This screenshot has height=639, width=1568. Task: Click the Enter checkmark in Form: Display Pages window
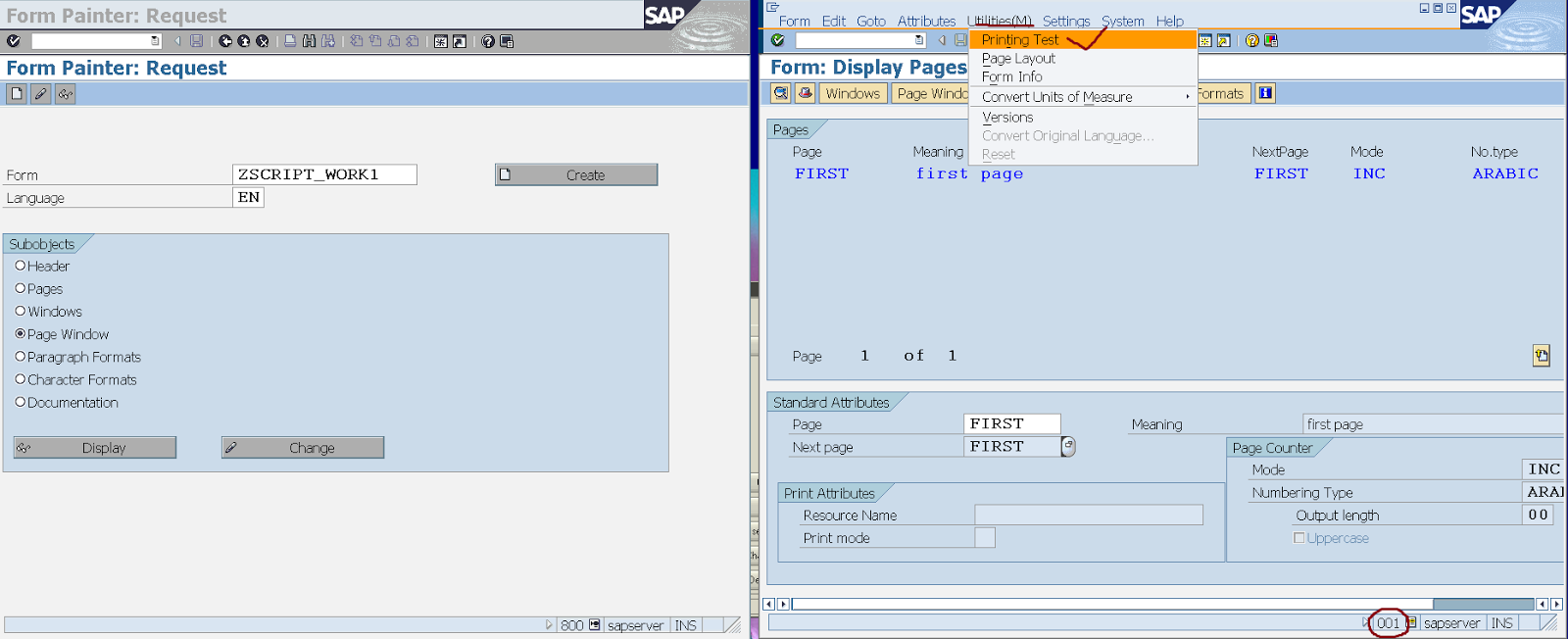777,40
